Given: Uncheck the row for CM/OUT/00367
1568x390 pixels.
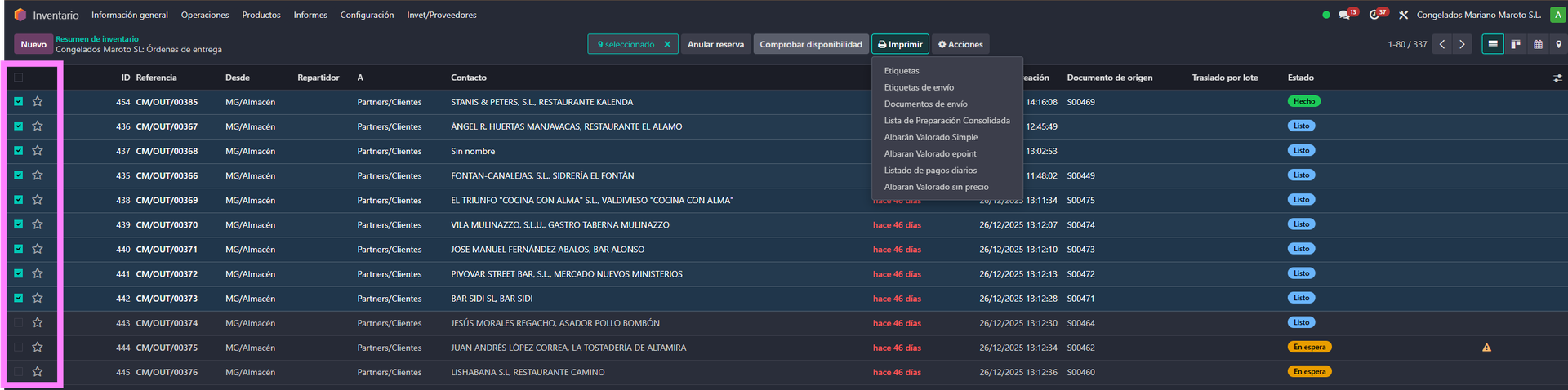Looking at the screenshot, I should coord(18,126).
